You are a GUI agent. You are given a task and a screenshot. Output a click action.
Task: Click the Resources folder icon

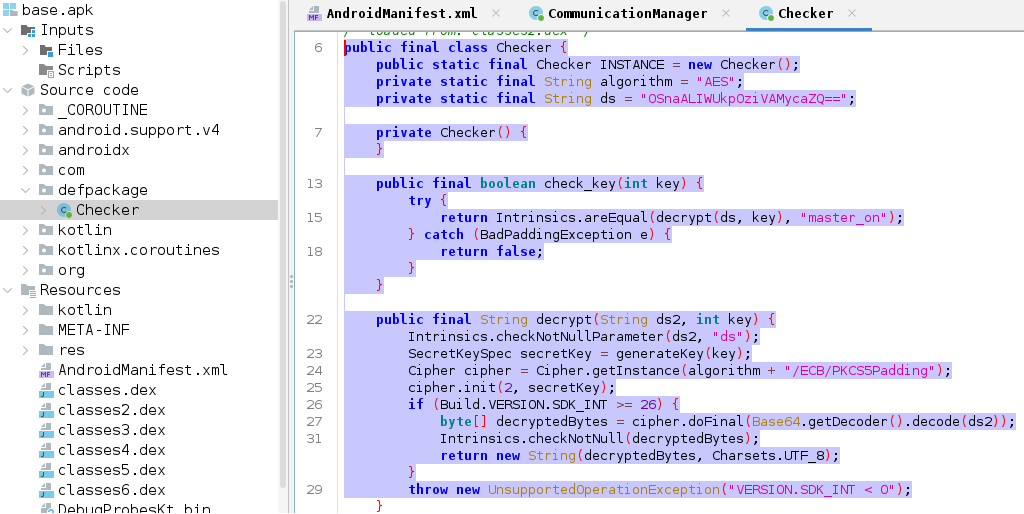(x=28, y=290)
